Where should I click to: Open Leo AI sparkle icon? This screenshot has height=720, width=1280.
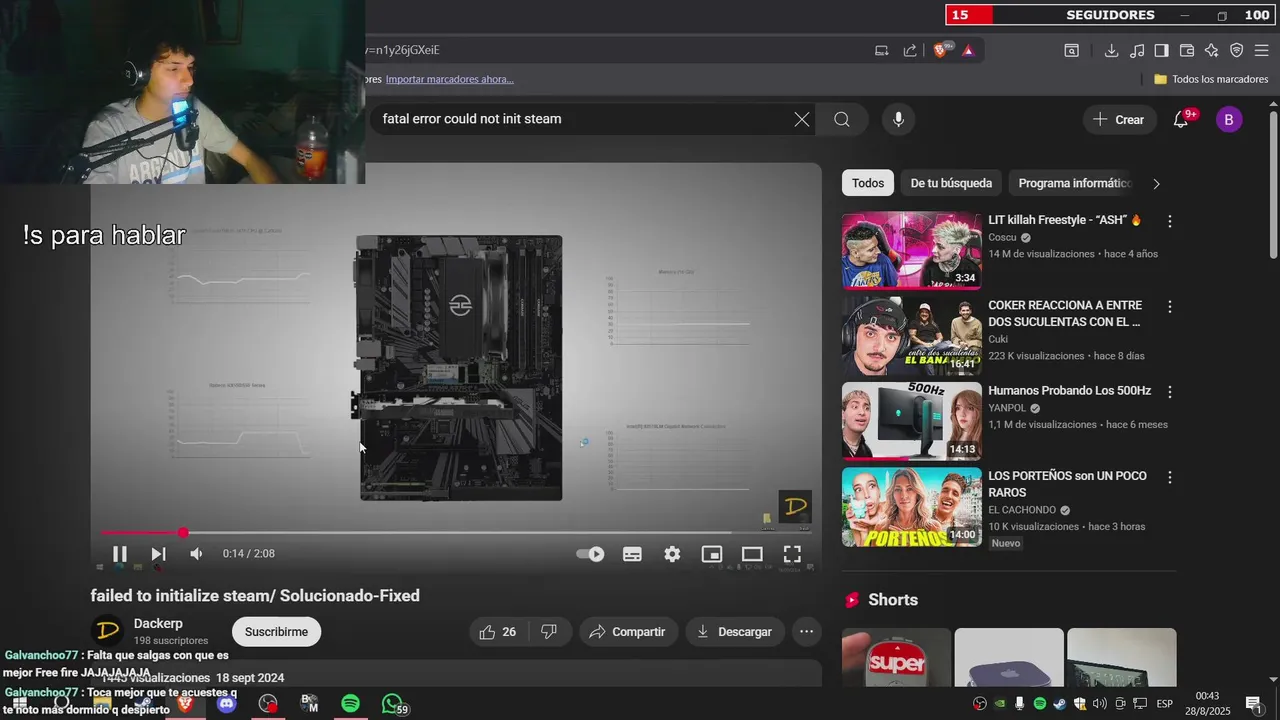point(1211,50)
